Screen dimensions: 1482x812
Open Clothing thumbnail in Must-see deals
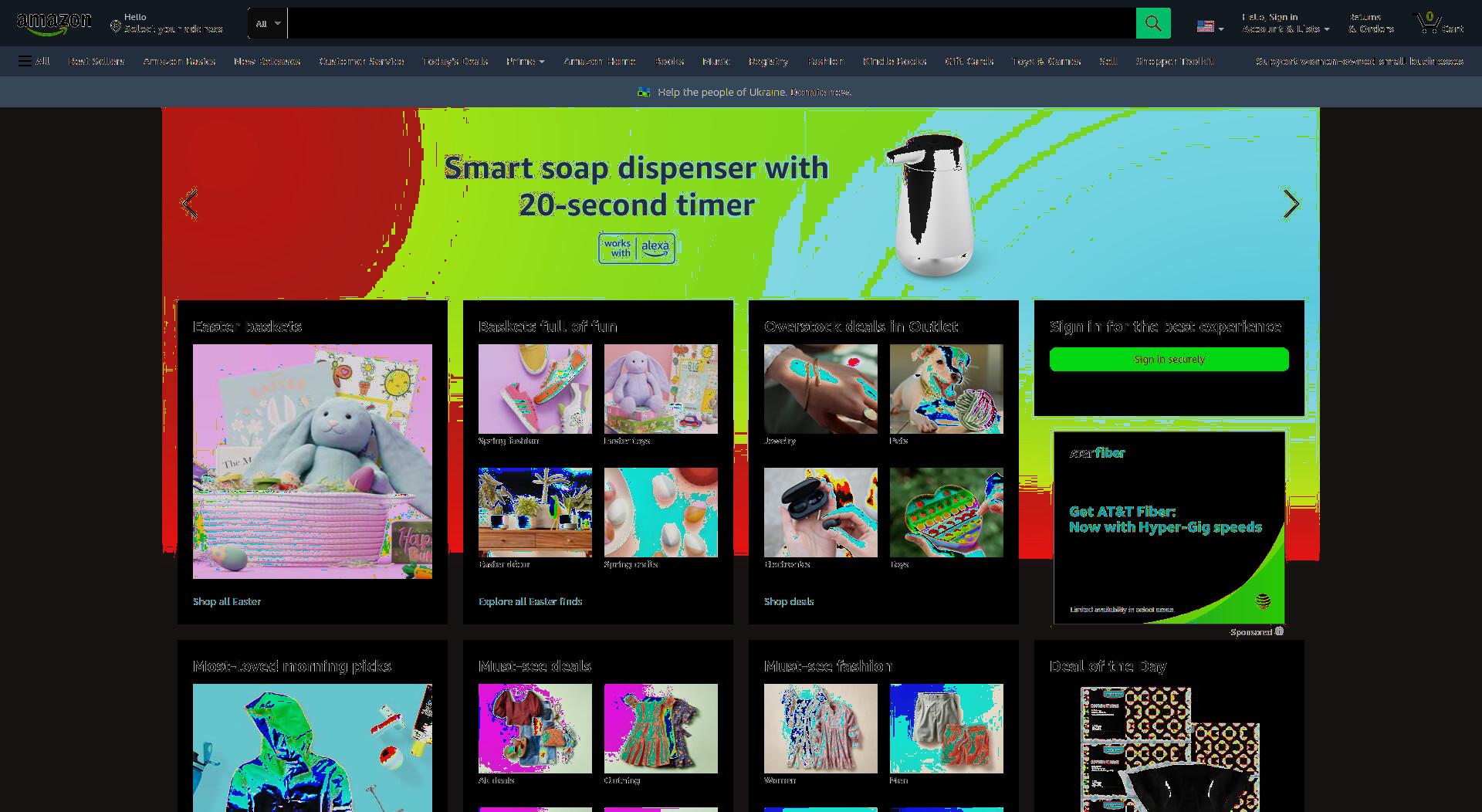(x=661, y=729)
